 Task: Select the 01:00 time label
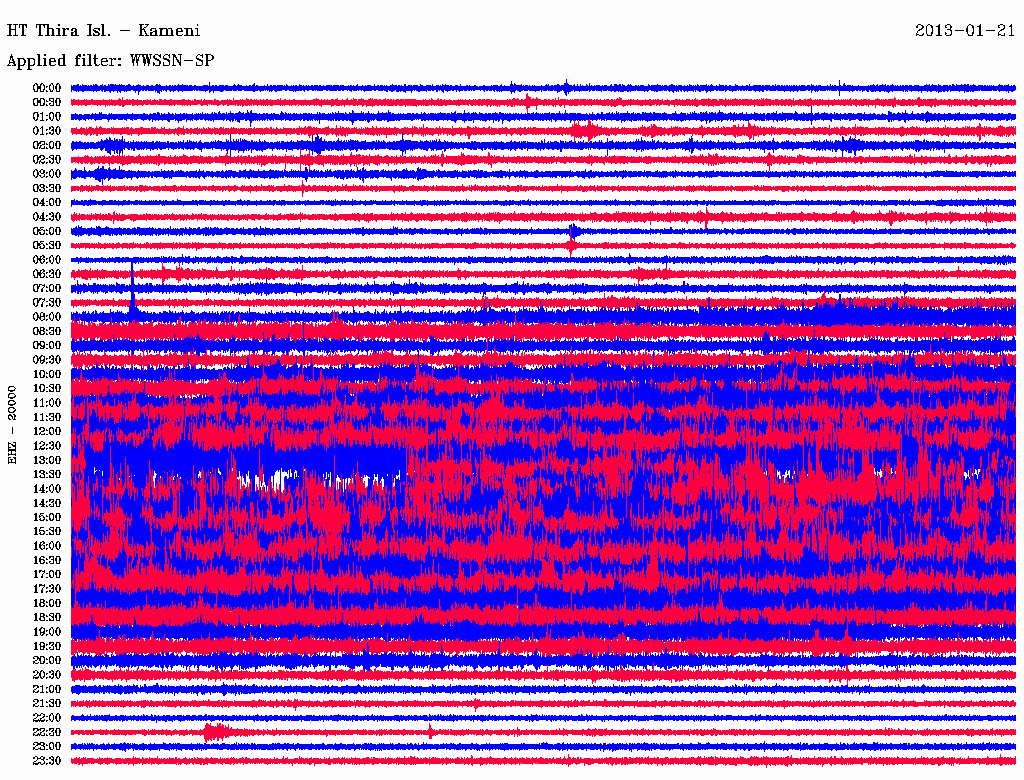[46, 116]
